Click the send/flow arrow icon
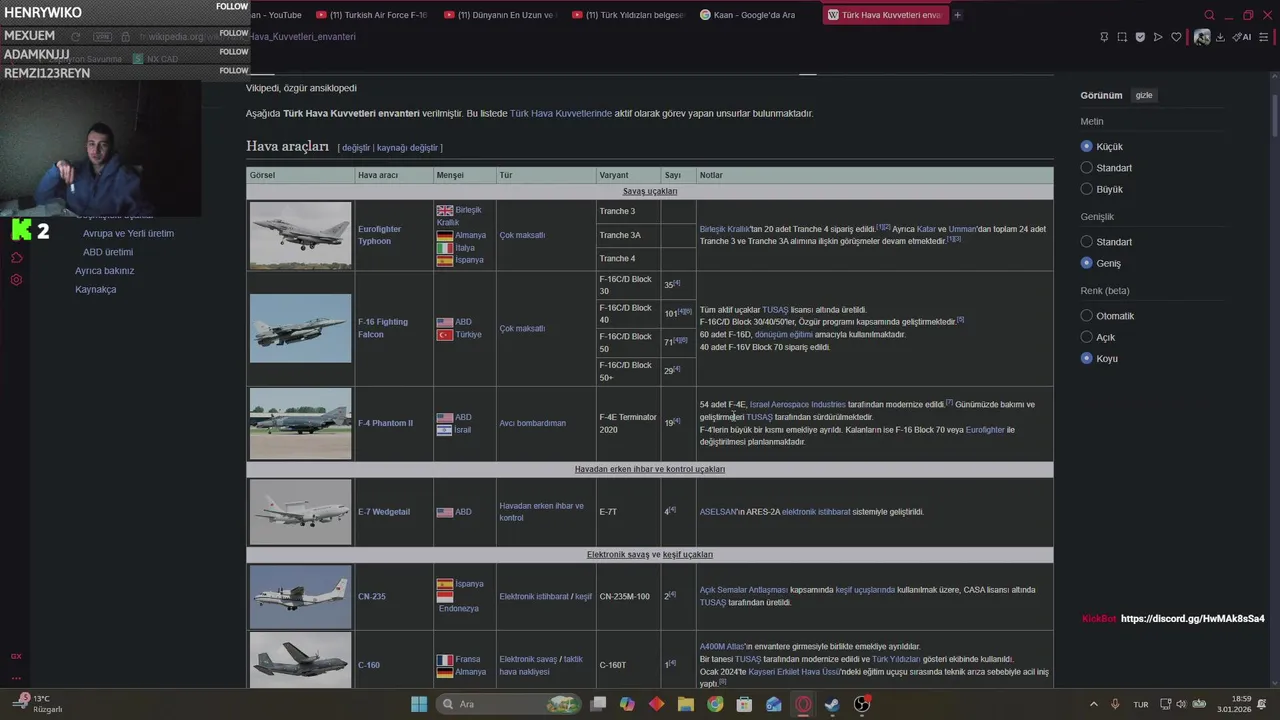 [x=1158, y=37]
